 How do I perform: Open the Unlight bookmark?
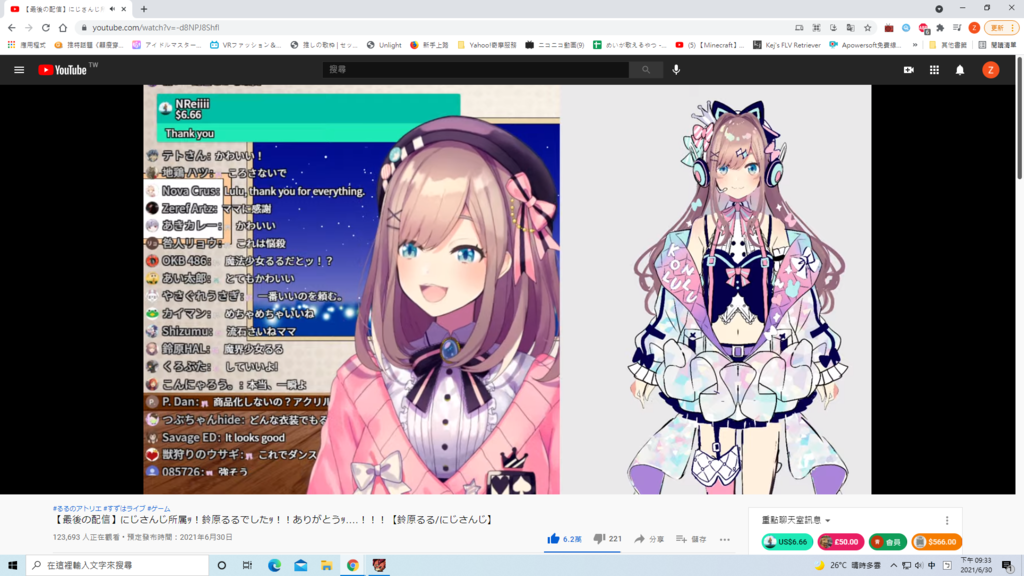point(384,45)
